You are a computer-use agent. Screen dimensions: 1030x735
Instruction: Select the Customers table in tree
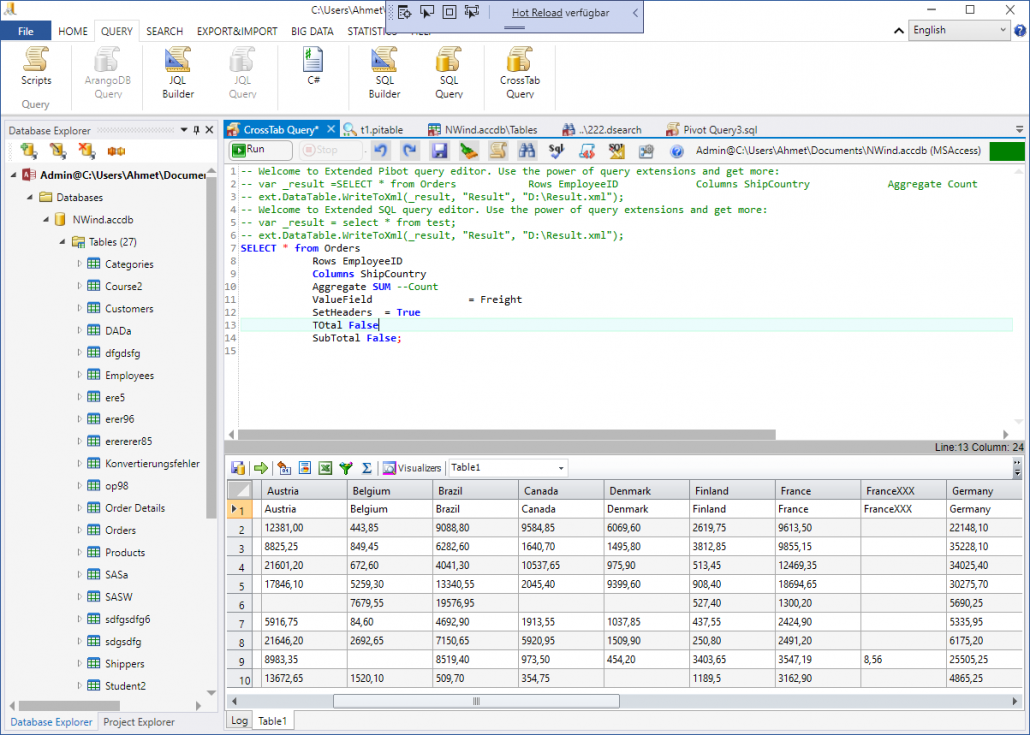coord(129,309)
